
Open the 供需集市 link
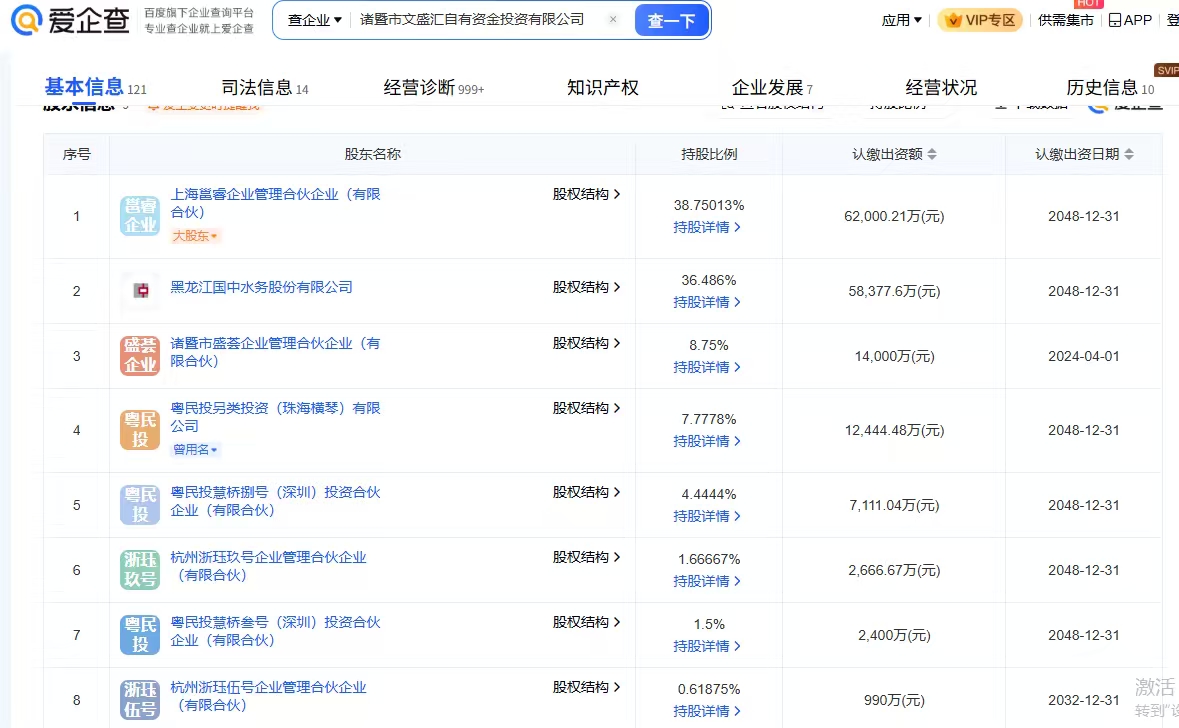[x=1065, y=20]
